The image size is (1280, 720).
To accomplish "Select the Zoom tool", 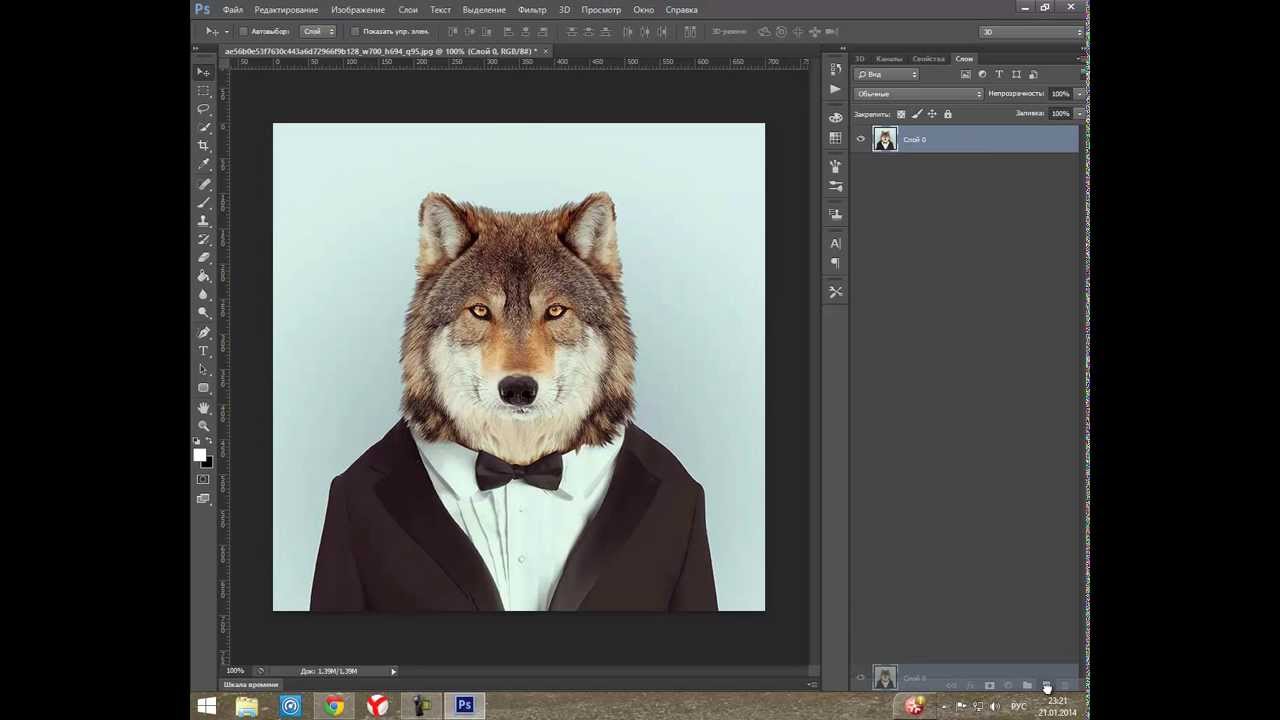I will click(x=203, y=426).
